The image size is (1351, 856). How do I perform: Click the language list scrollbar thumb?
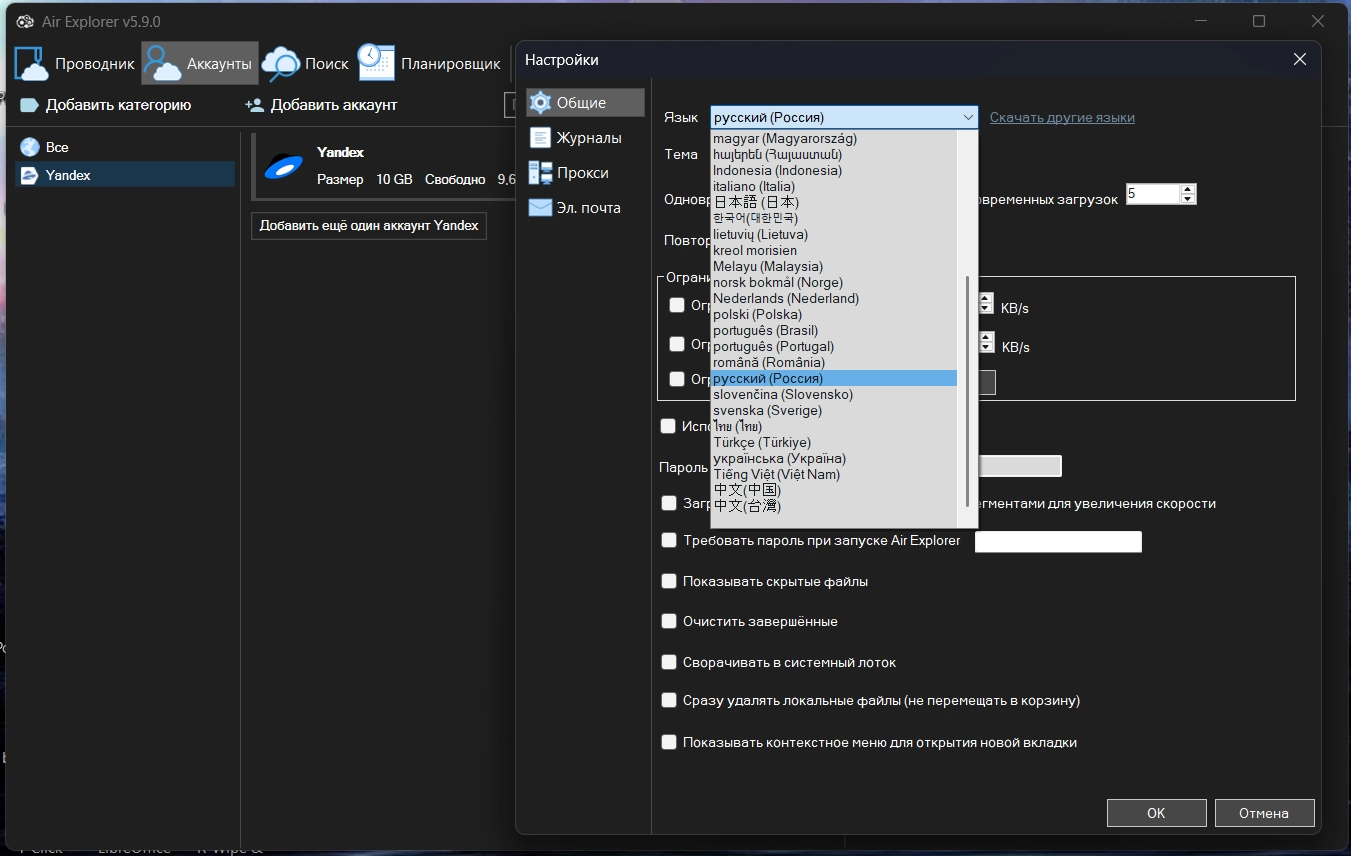pos(967,390)
